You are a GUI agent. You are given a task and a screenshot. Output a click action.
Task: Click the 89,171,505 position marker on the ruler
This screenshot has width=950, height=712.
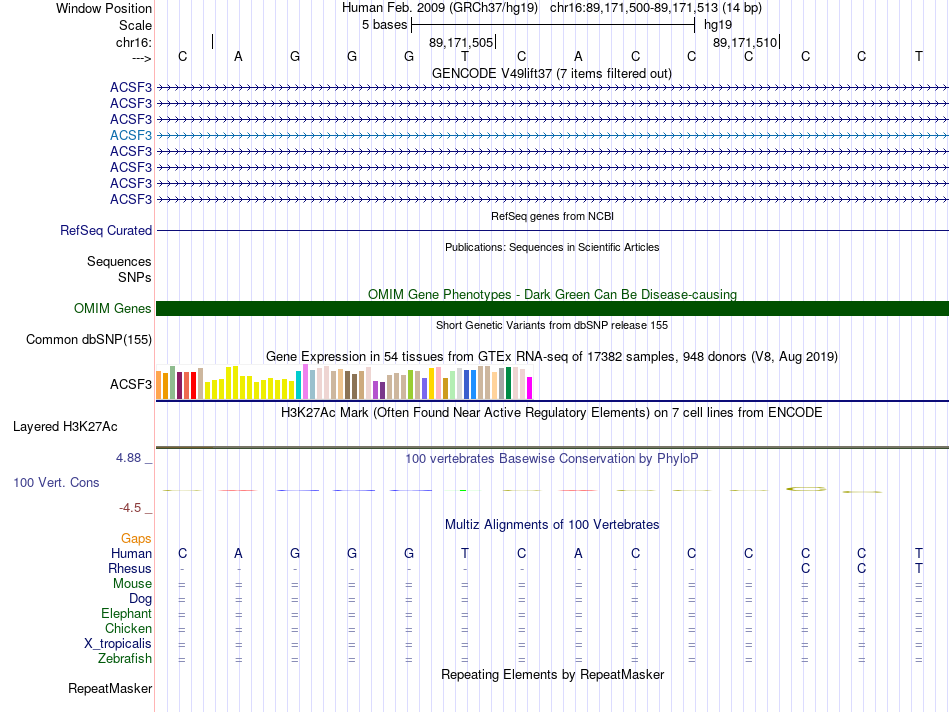pyautogui.click(x=461, y=42)
